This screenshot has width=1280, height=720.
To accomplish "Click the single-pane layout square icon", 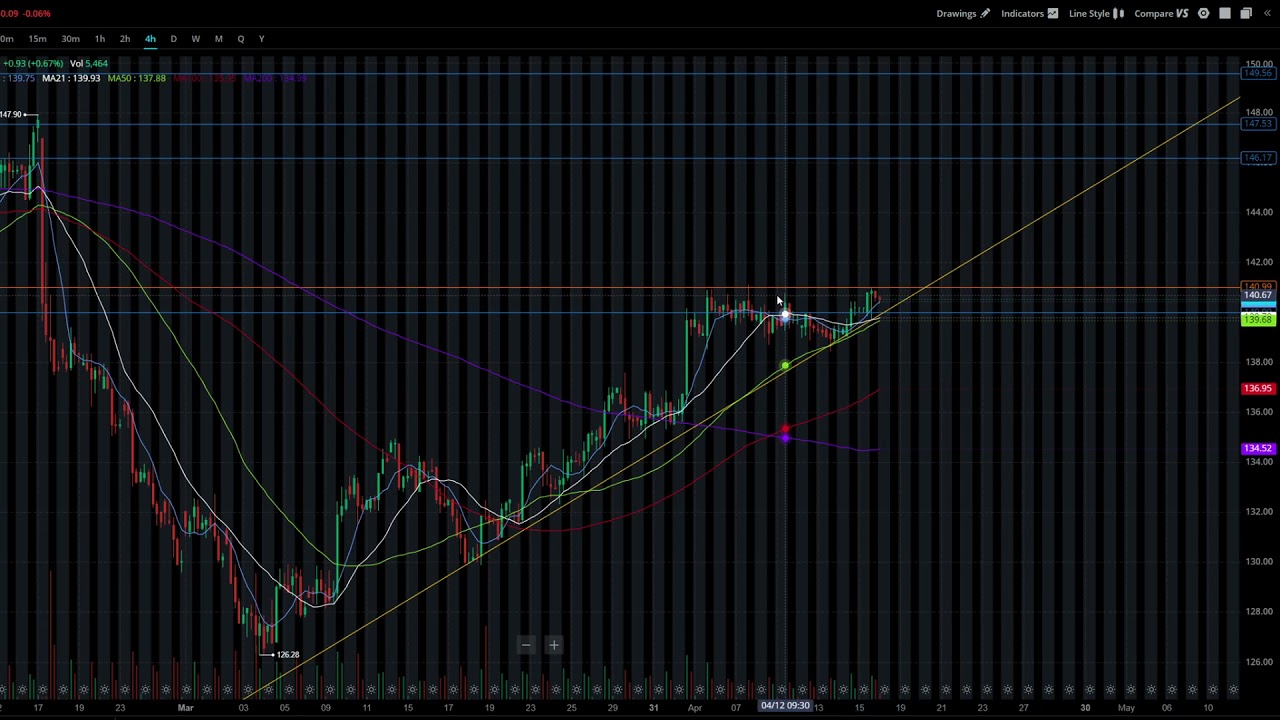I will (1225, 13).
